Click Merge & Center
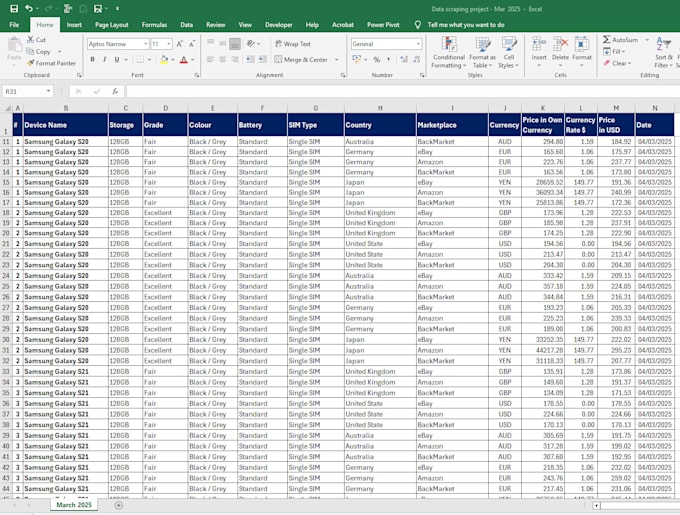The height and width of the screenshot is (515, 680). click(x=301, y=59)
